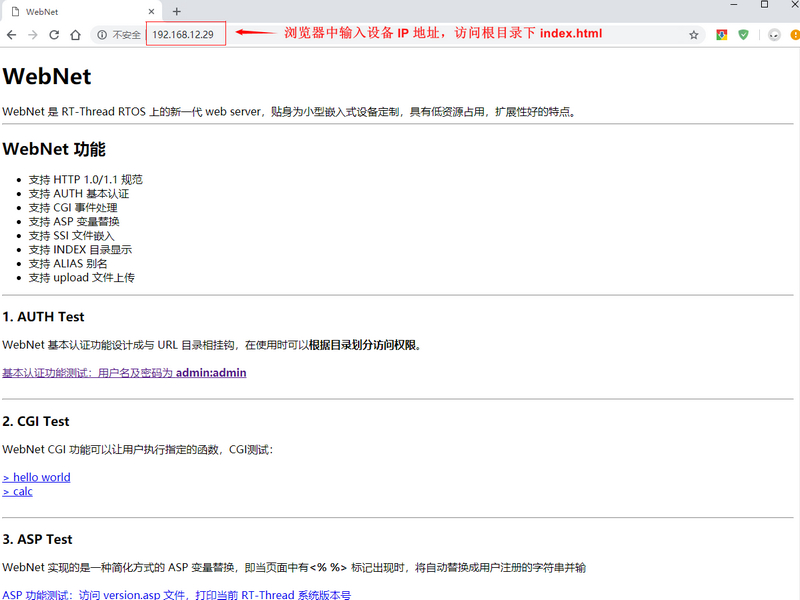Click the browser forward arrow
Screen dimensions: 800x600
point(32,35)
